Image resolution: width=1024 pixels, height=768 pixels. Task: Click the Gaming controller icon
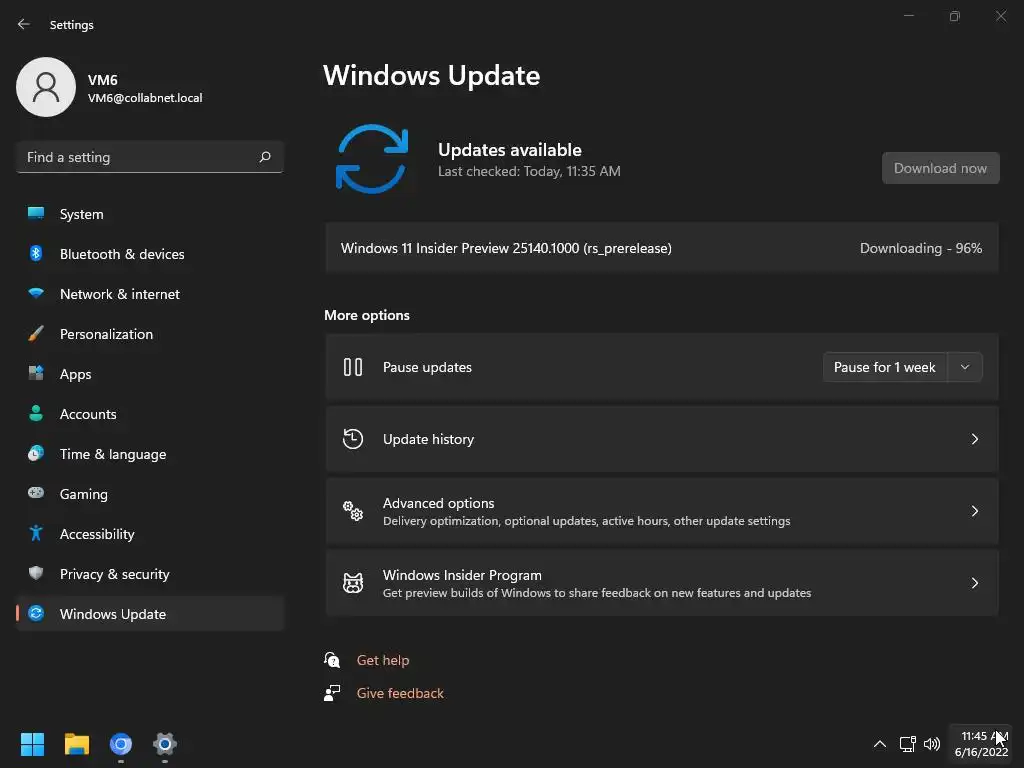click(x=36, y=494)
